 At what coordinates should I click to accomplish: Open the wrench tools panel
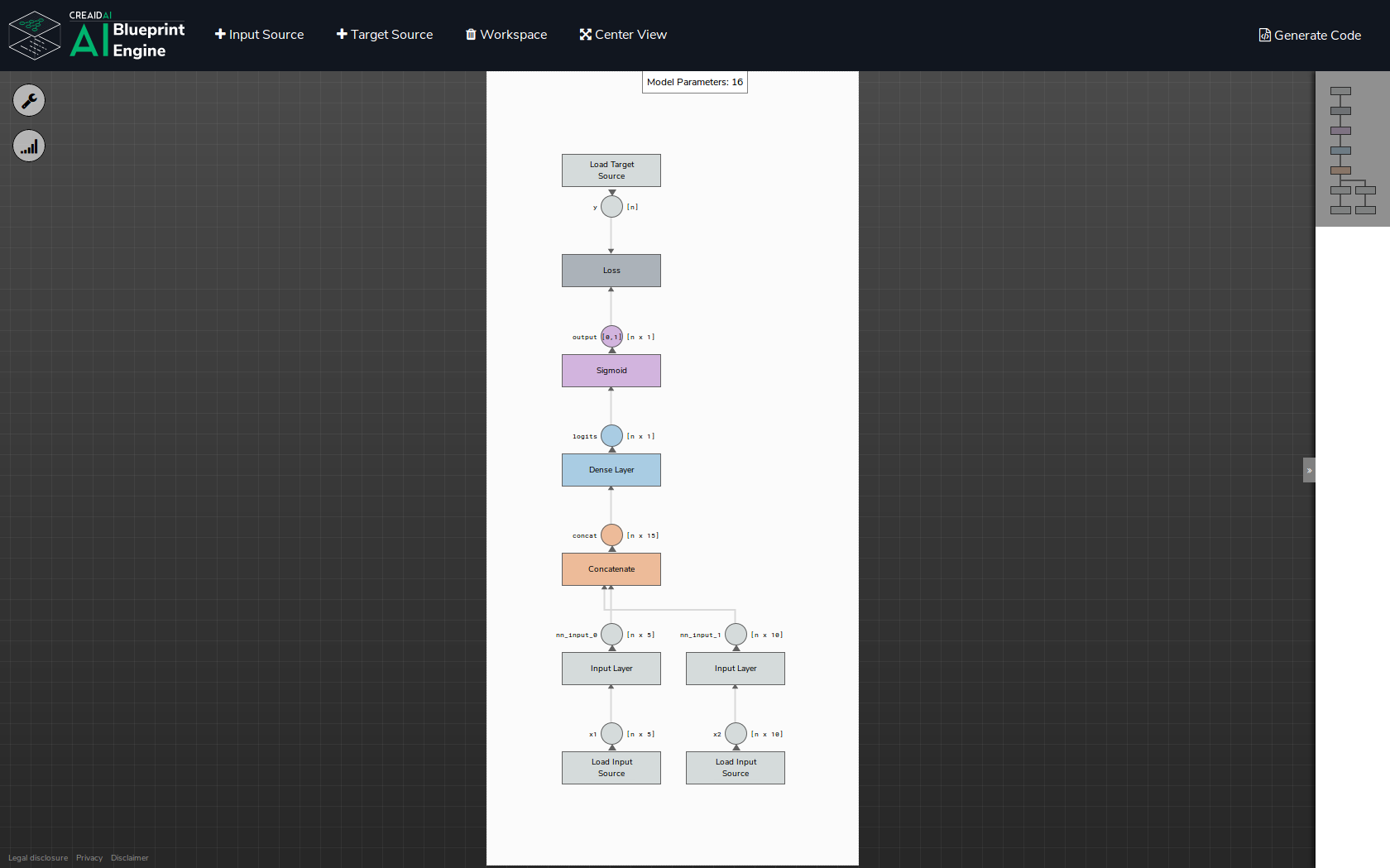pyautogui.click(x=28, y=100)
